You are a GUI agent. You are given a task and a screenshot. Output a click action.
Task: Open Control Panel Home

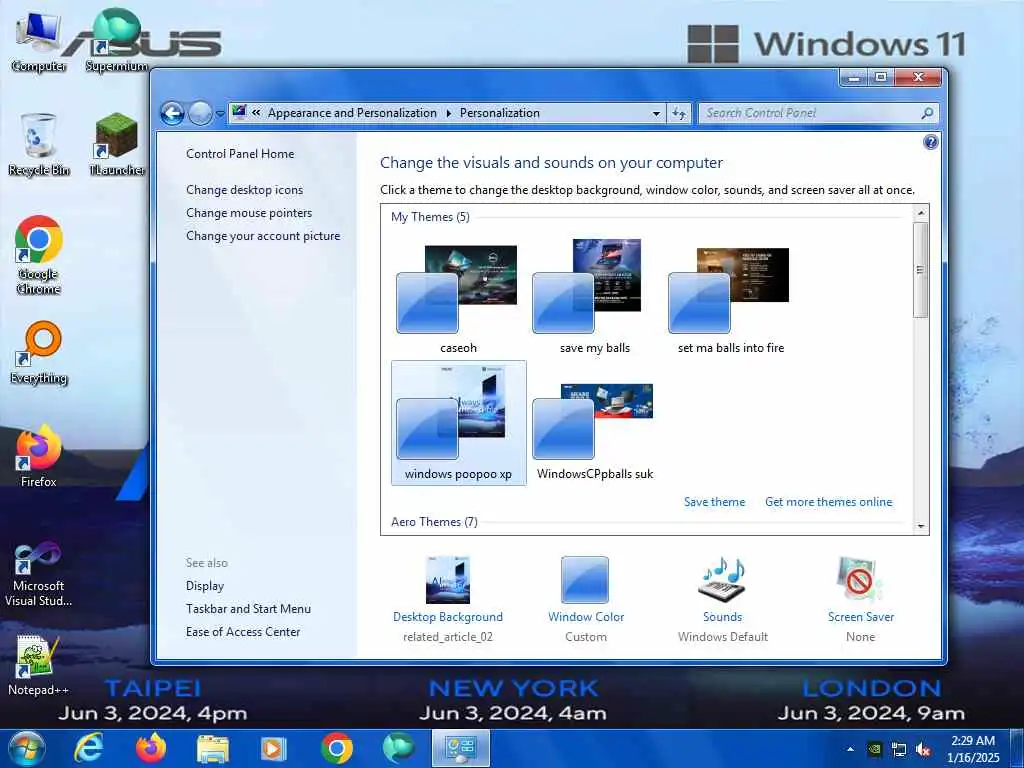(x=240, y=154)
